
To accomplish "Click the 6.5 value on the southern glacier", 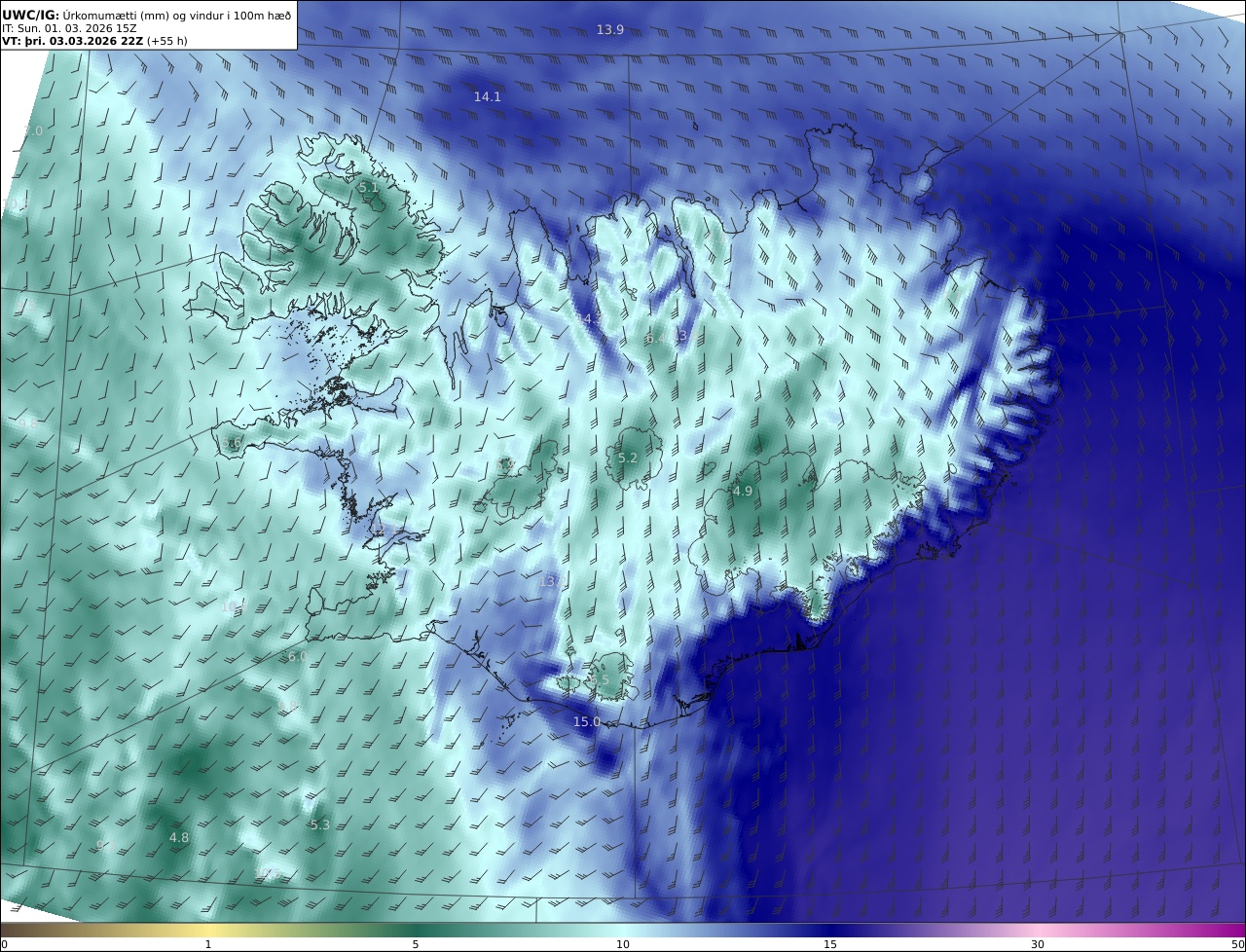I will (599, 680).
